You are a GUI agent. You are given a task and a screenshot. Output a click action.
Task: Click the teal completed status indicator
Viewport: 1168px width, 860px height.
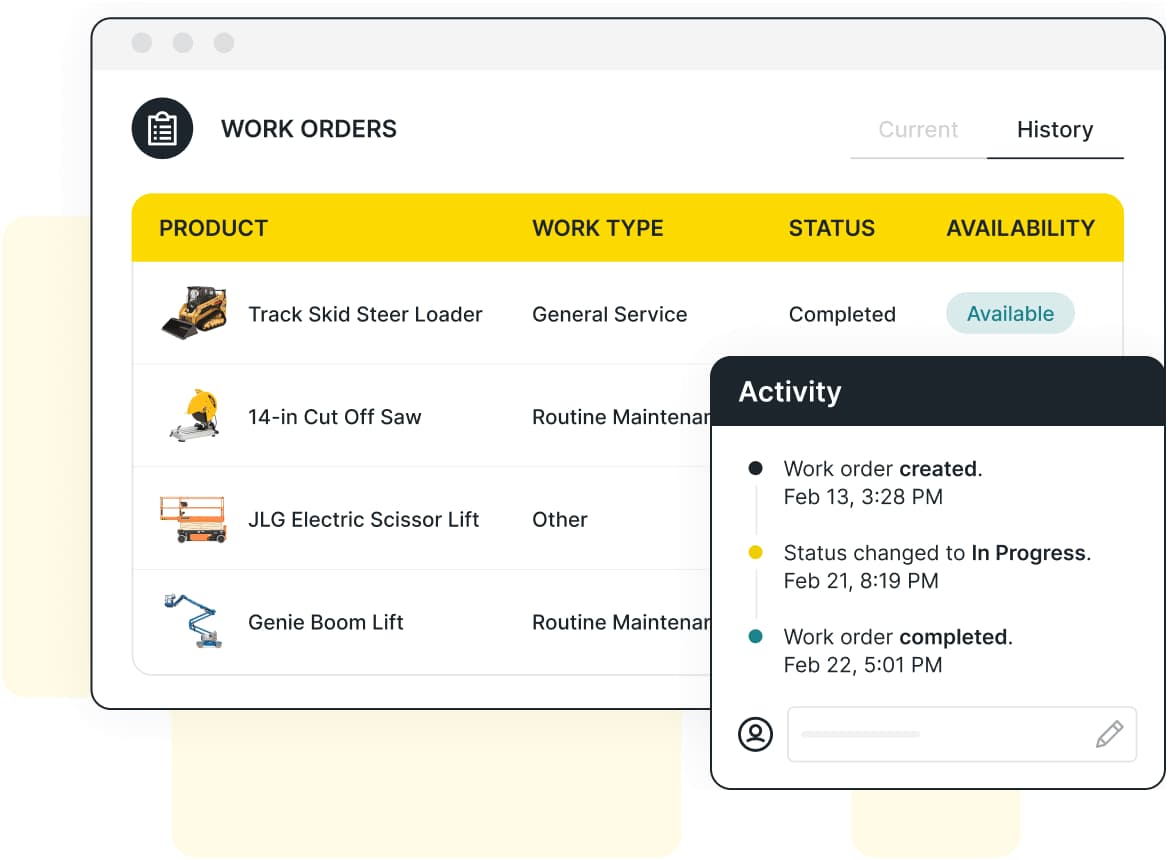click(755, 637)
